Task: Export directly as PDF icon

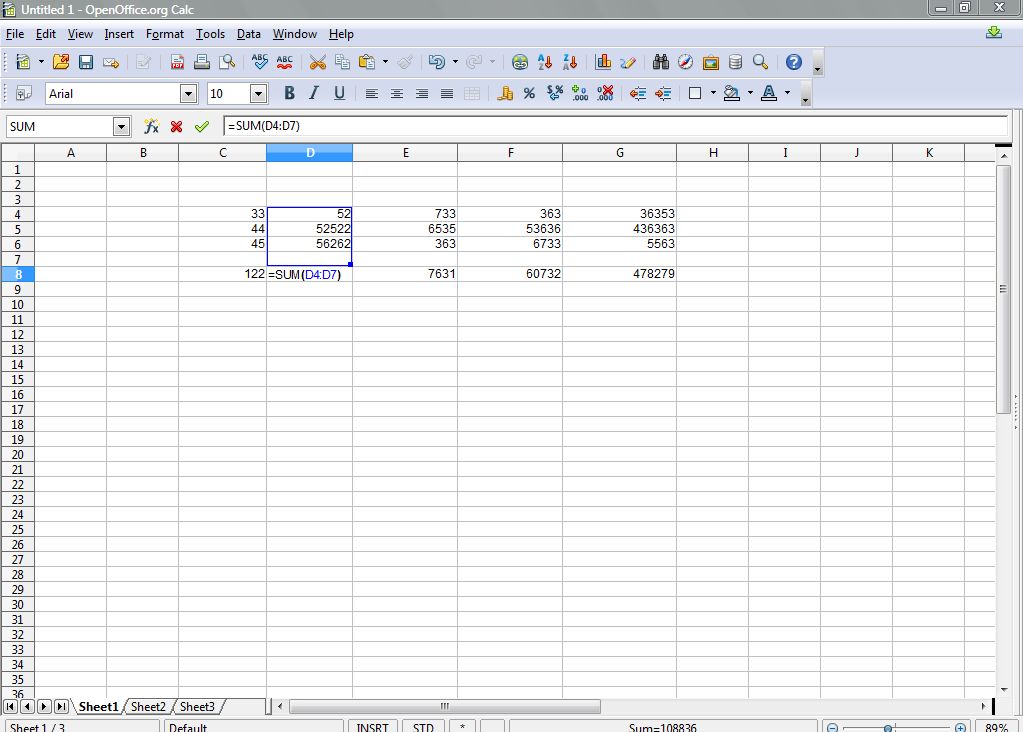Action: click(x=177, y=62)
